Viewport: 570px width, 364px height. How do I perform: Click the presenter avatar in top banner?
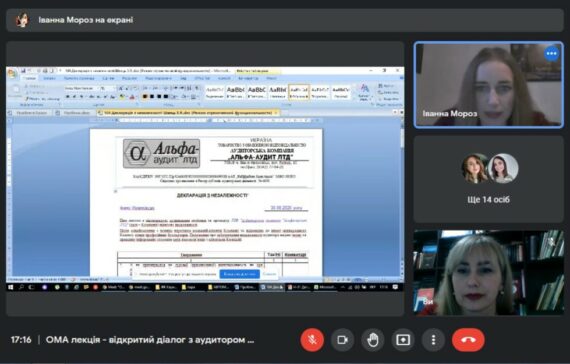click(x=23, y=20)
